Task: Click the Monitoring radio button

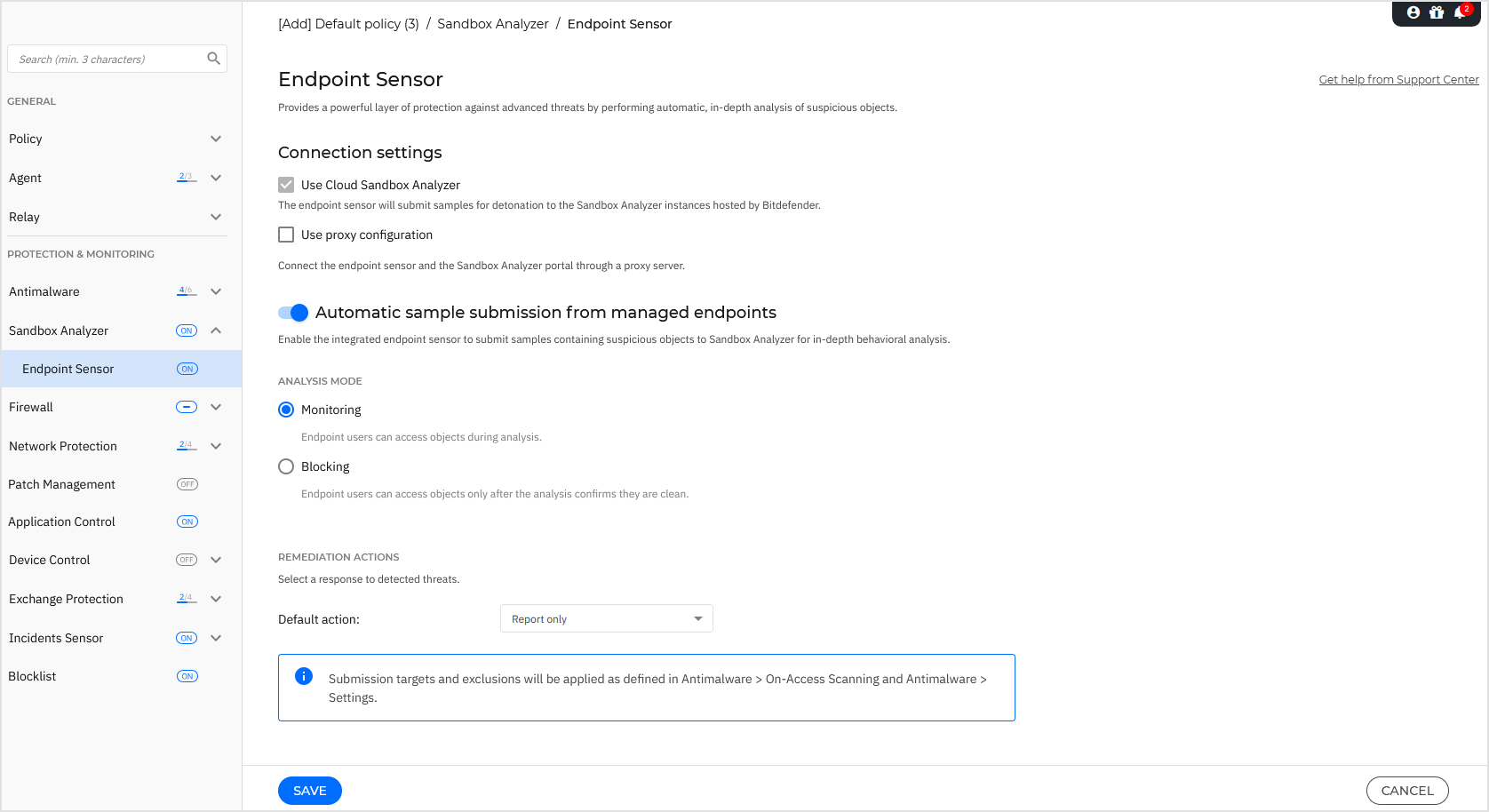Action: pos(285,410)
